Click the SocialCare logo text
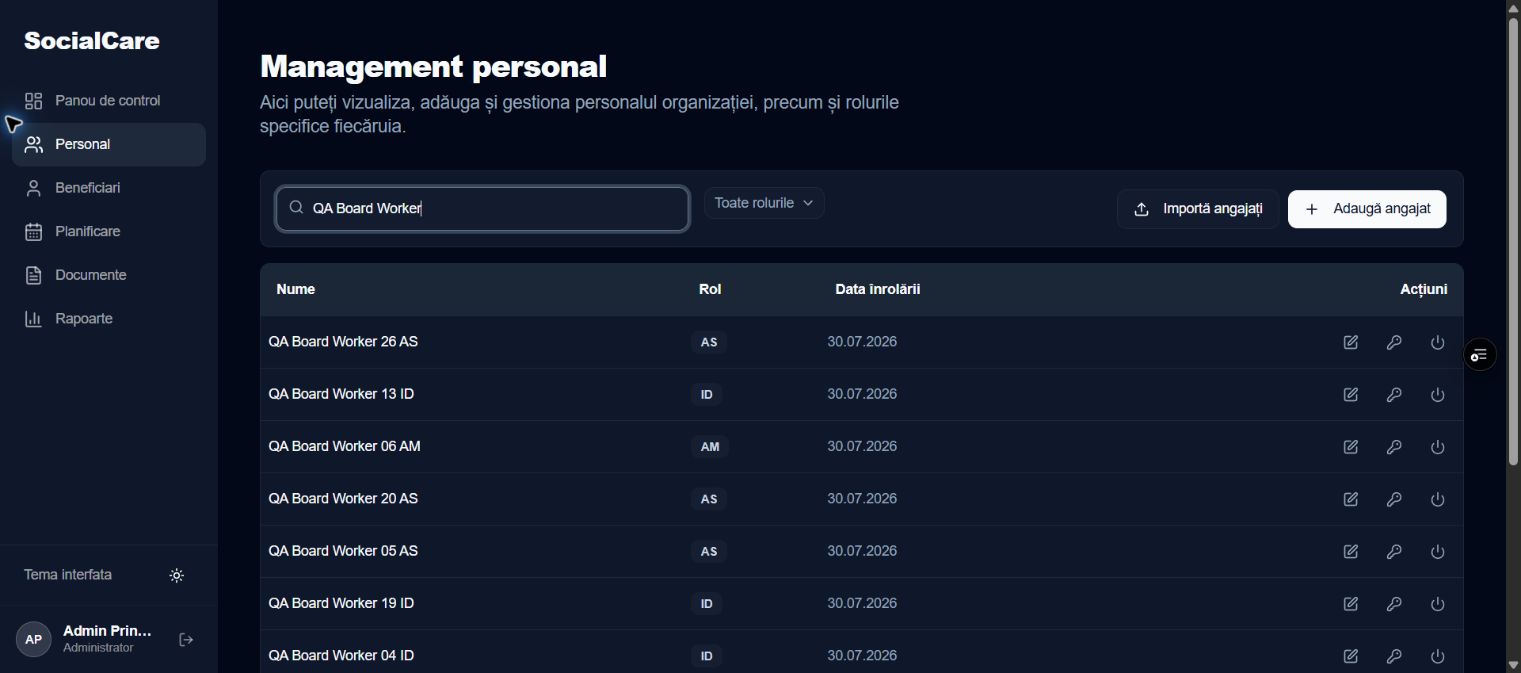The height and width of the screenshot is (673, 1521). 92,41
